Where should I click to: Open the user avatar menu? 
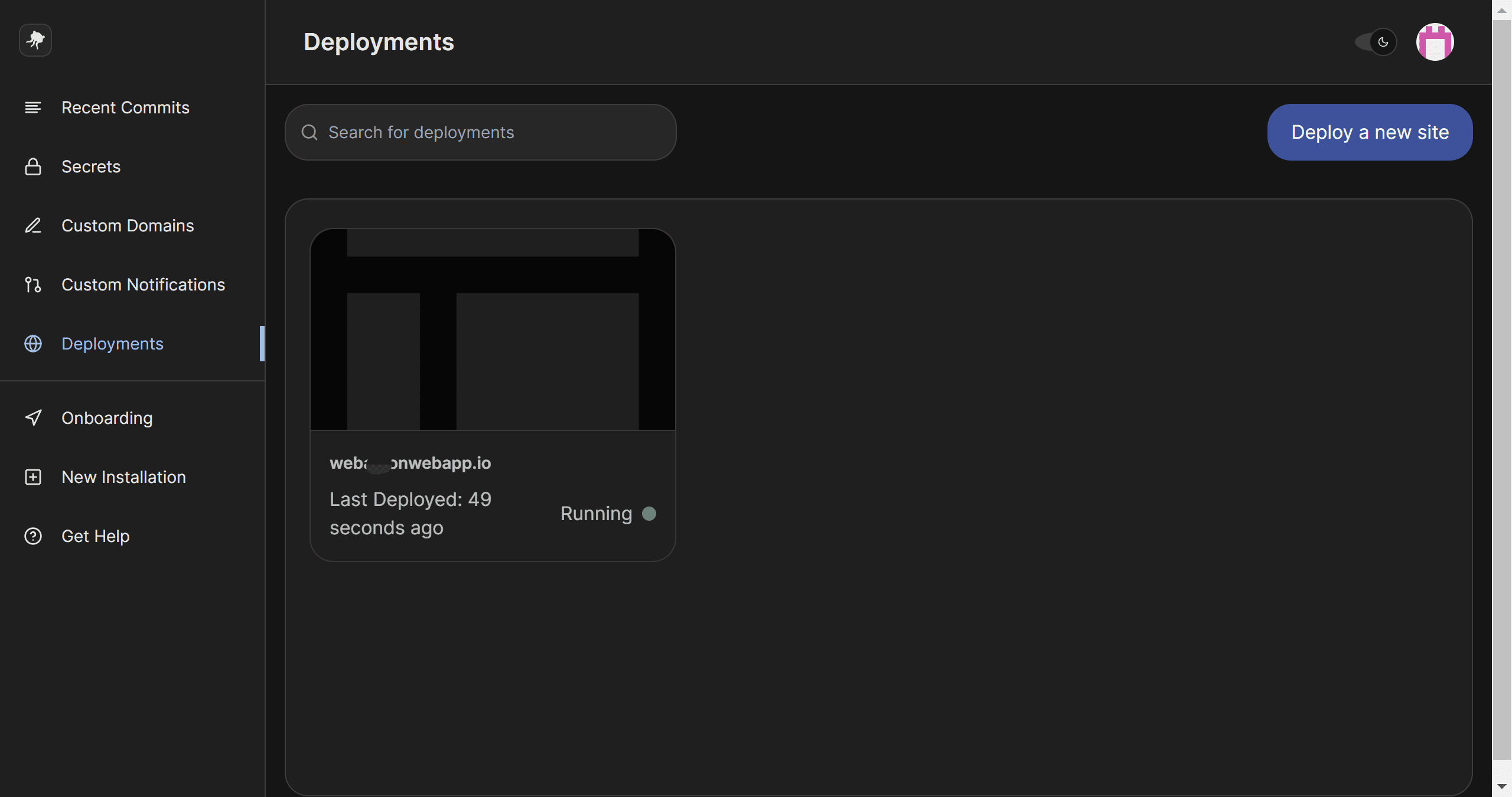tap(1435, 42)
